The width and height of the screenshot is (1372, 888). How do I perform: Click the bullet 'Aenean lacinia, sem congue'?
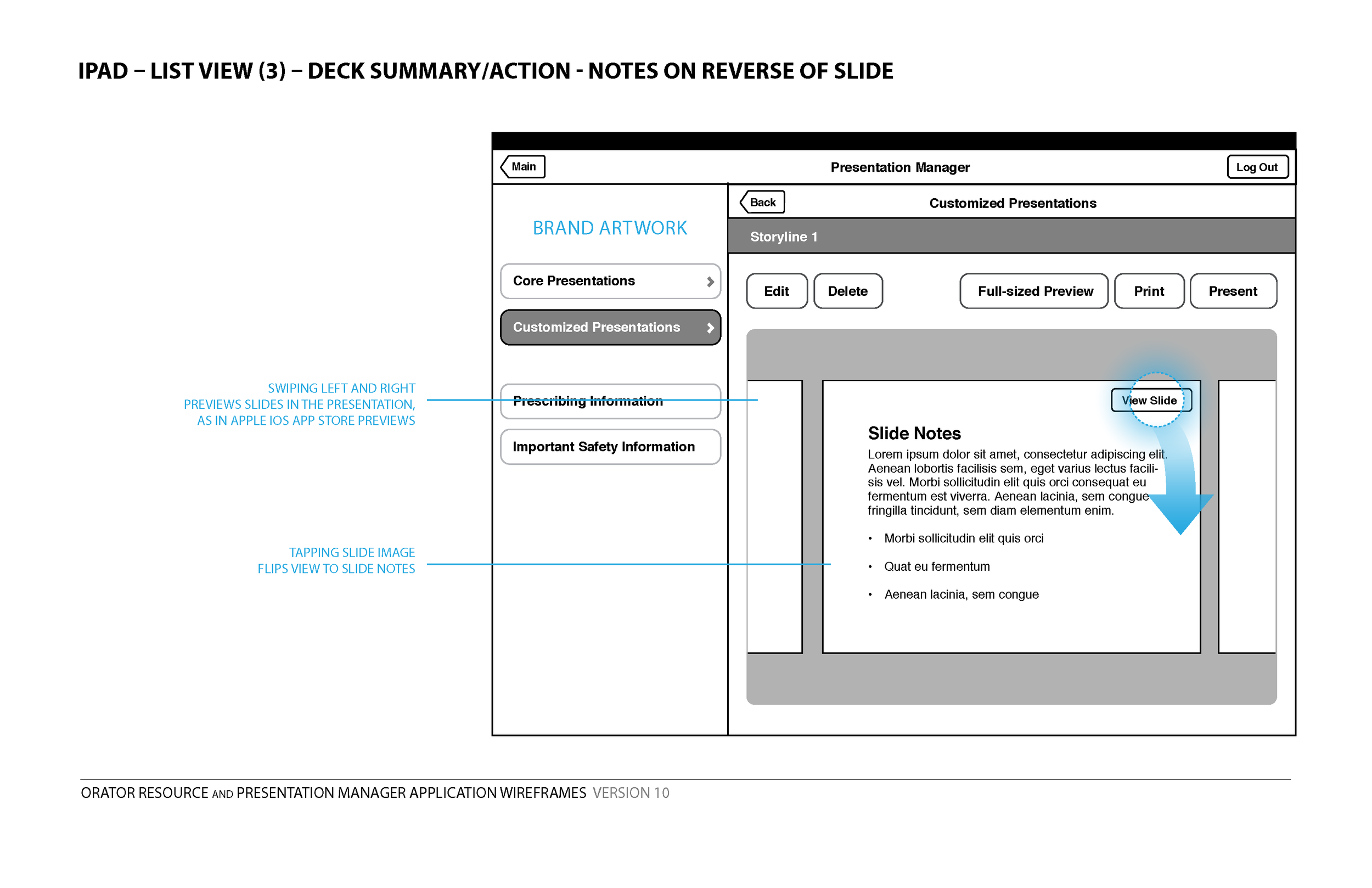coord(961,594)
